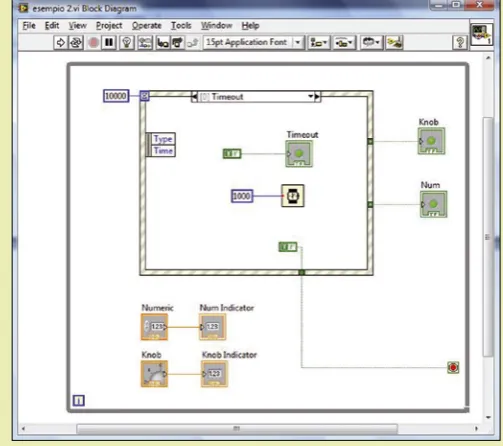
Task: Click the Step Over button
Action: point(177,43)
